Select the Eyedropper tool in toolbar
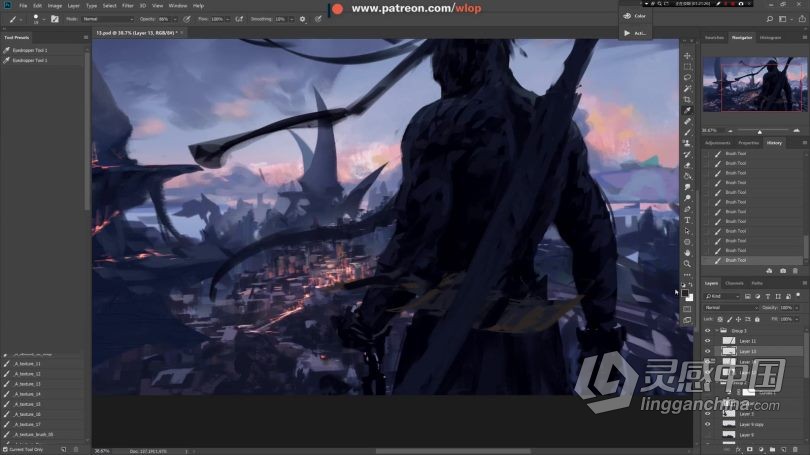The height and width of the screenshot is (455, 810). click(x=687, y=110)
